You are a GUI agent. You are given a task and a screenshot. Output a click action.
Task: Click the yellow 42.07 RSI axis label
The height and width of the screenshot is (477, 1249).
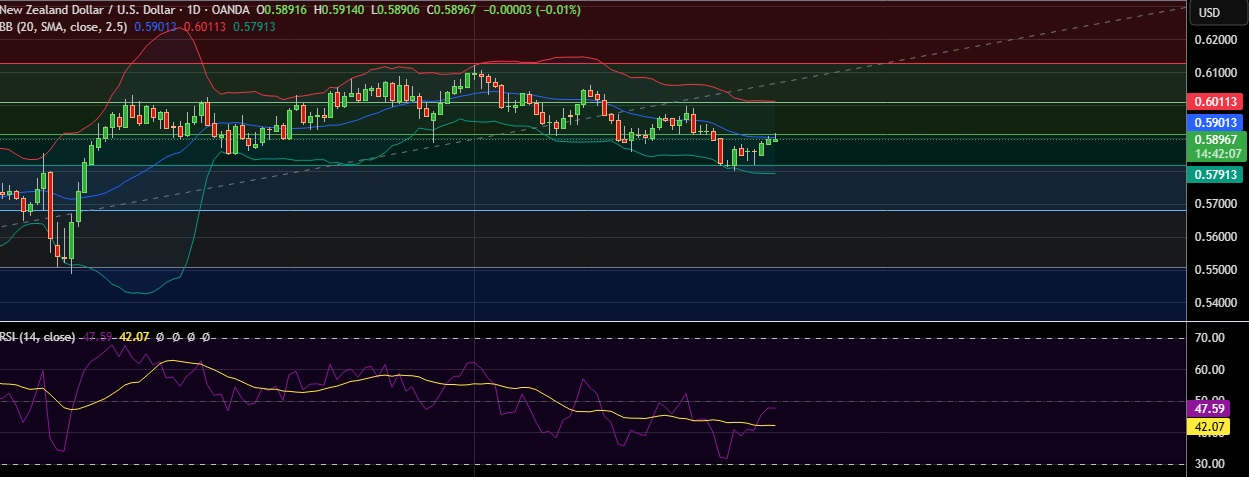[1210, 427]
